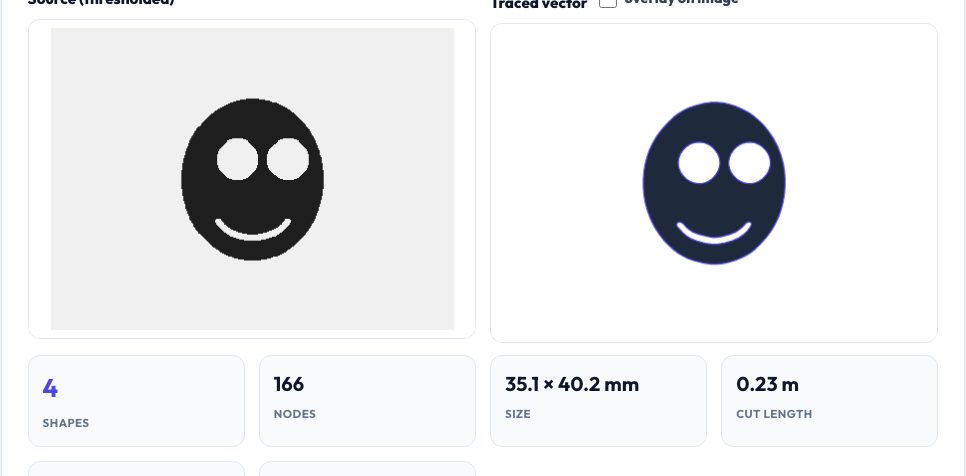
Task: Click the Traced vector heading label
Action: coord(538,4)
